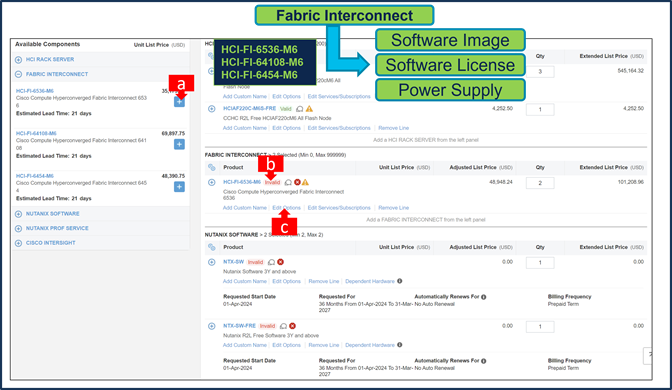Expand HCI RACK SERVER category

(18, 60)
